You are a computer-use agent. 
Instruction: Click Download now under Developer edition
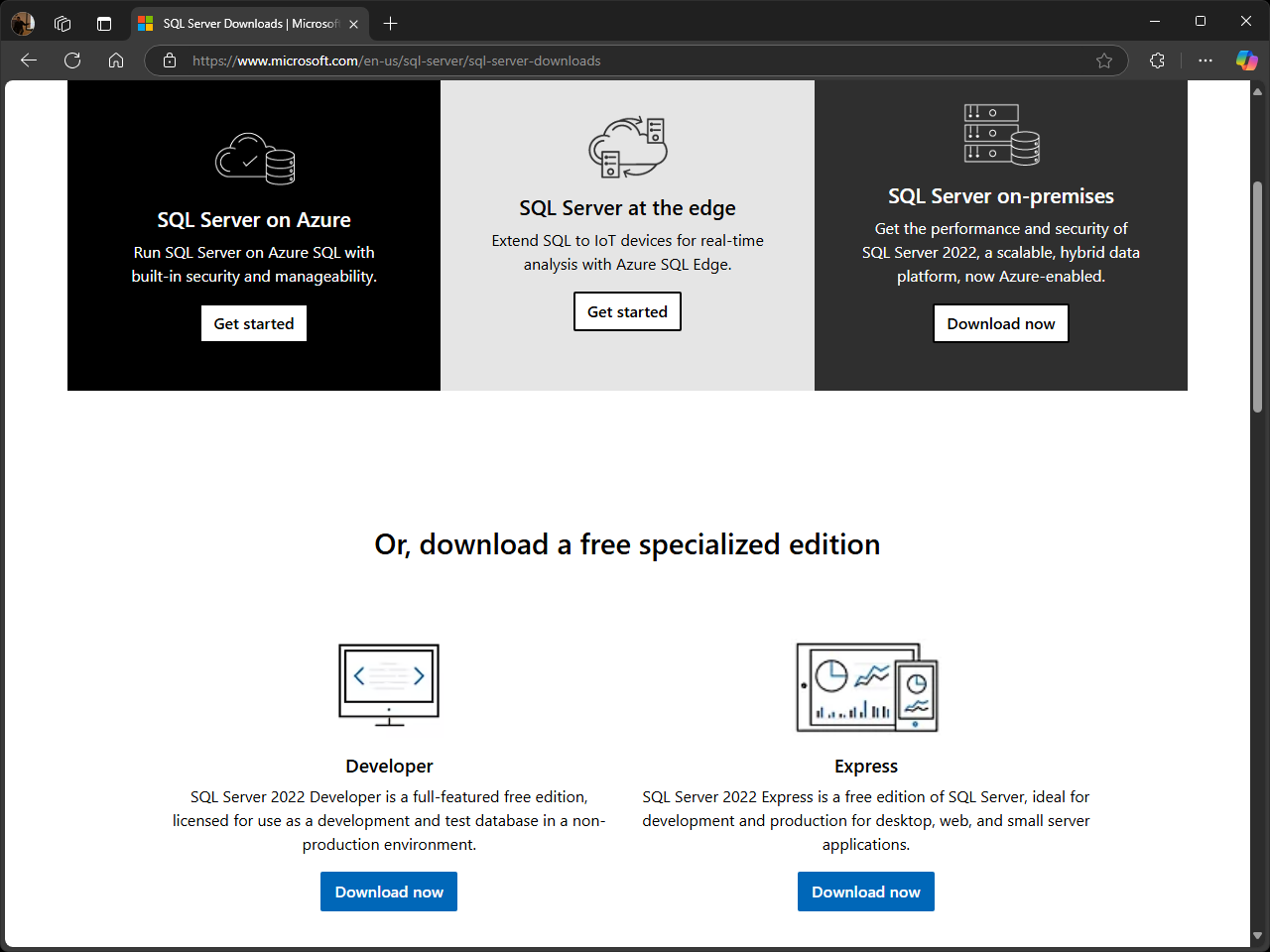click(389, 892)
